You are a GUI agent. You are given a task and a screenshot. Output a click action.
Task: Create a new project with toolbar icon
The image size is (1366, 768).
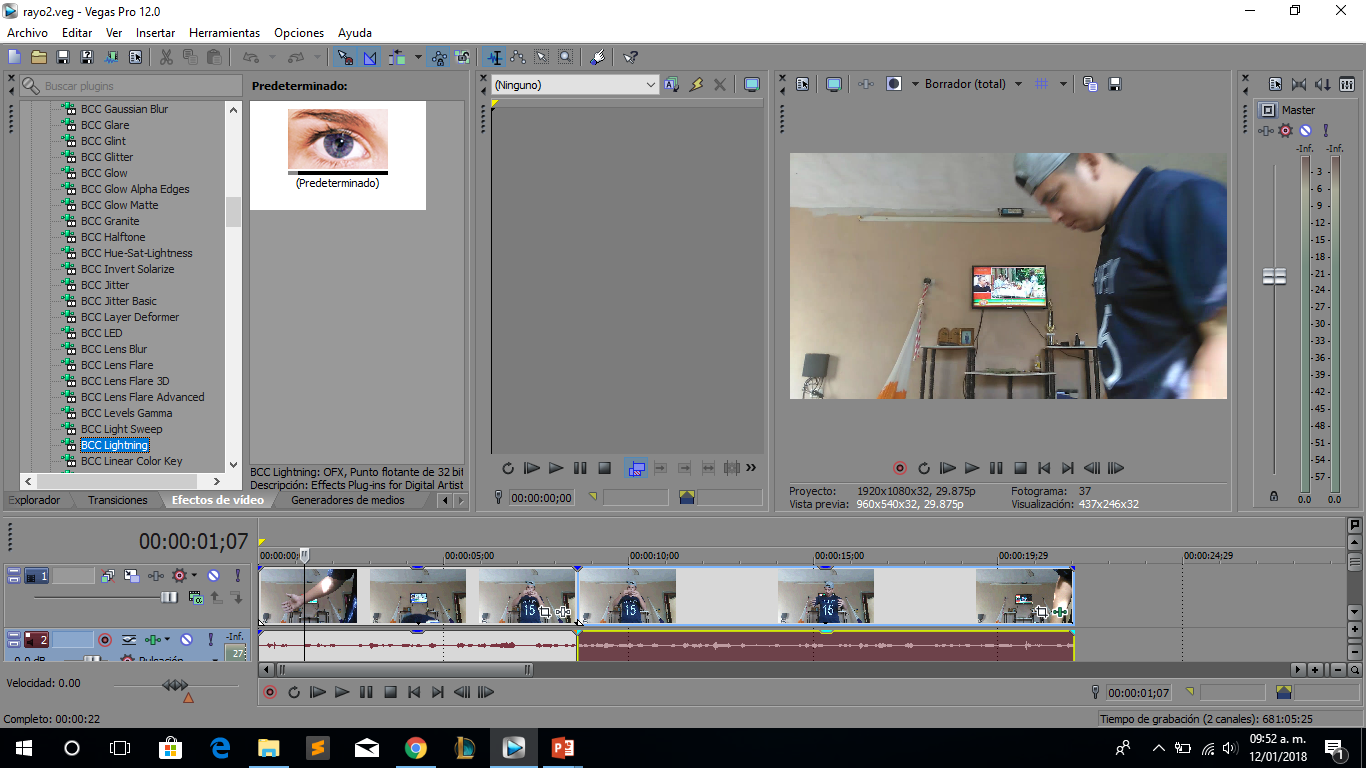[14, 57]
